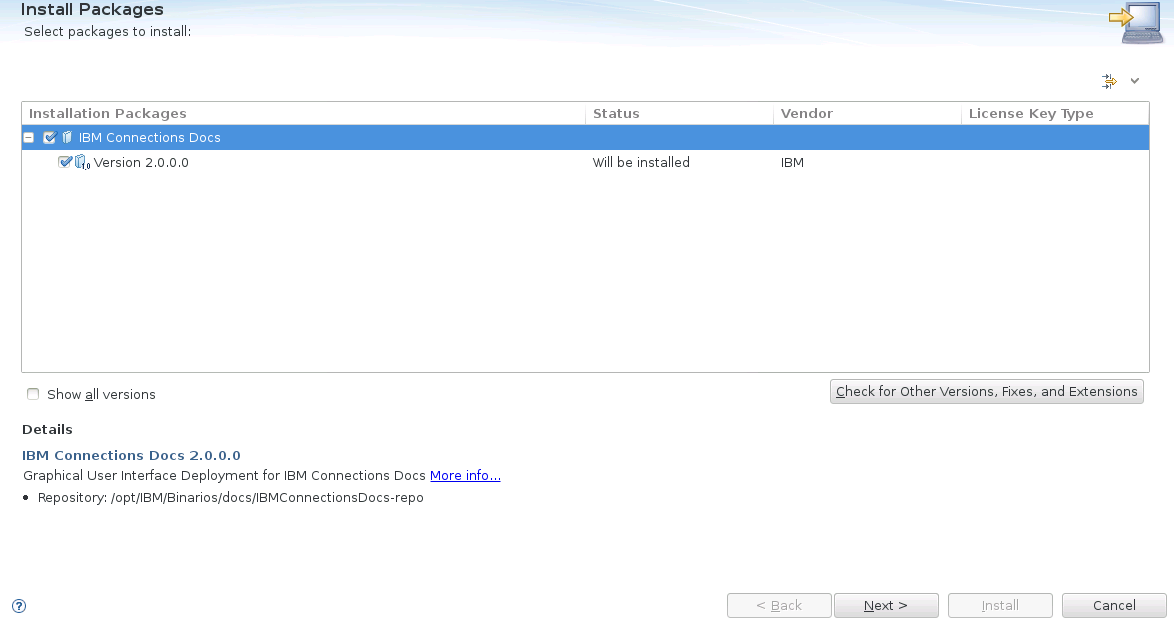This screenshot has height=623, width=1174.
Task: Click the Cancel button
Action: coord(1114,605)
